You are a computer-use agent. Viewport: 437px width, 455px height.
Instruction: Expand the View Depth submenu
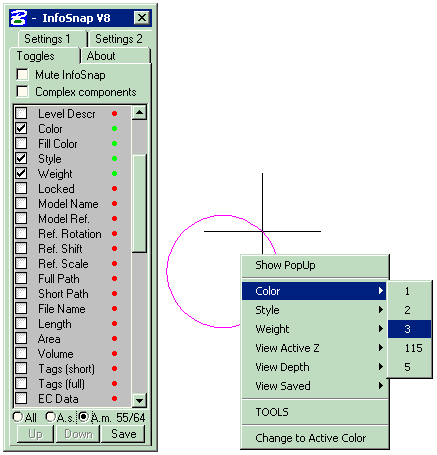(x=314, y=367)
